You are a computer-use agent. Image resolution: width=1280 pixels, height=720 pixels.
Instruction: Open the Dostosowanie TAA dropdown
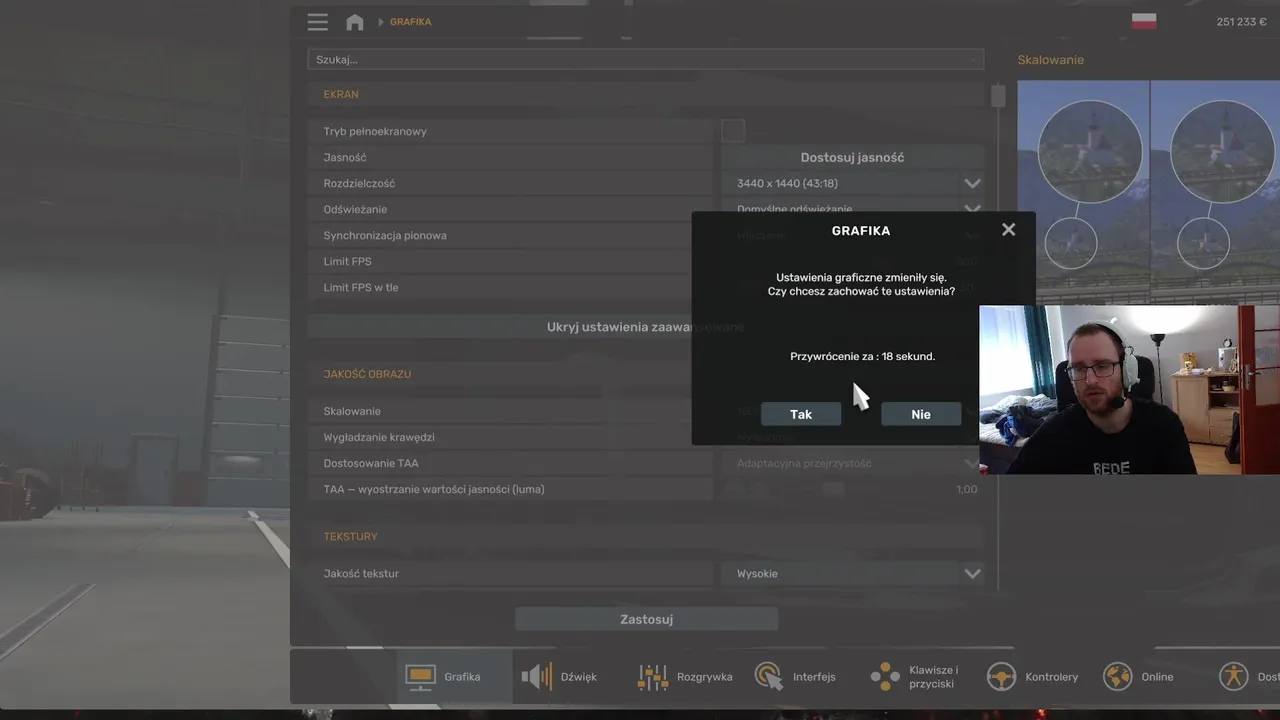pyautogui.click(x=852, y=463)
